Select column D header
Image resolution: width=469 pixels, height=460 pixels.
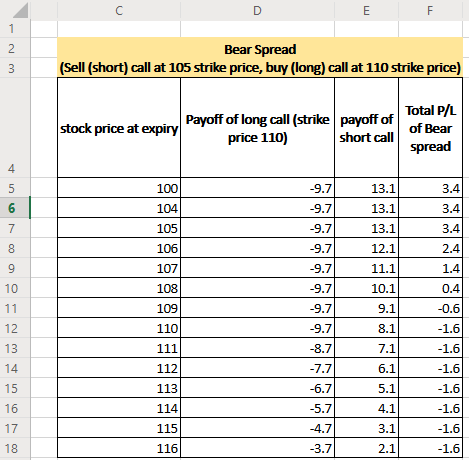click(x=257, y=10)
